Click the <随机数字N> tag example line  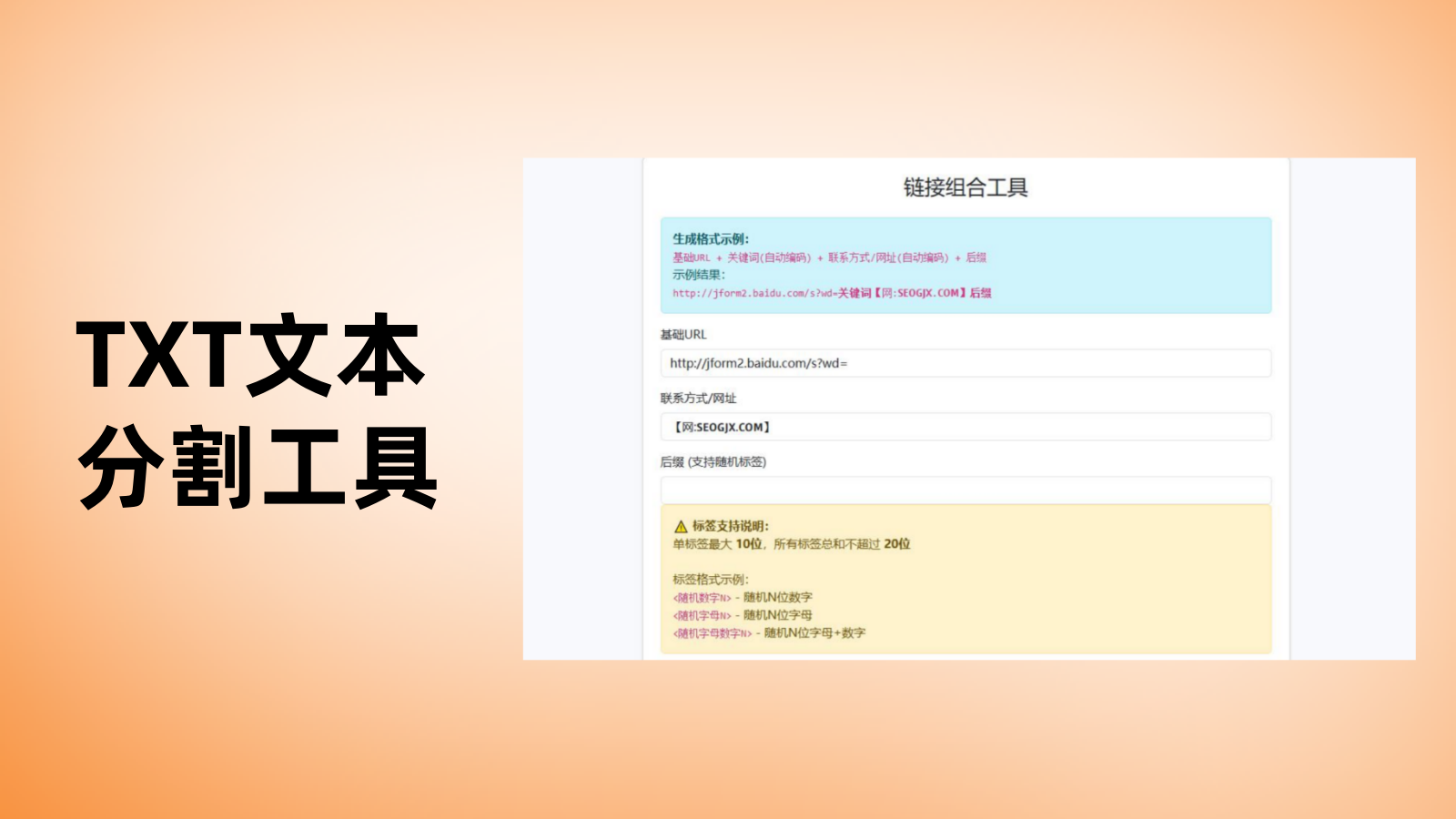(x=743, y=597)
